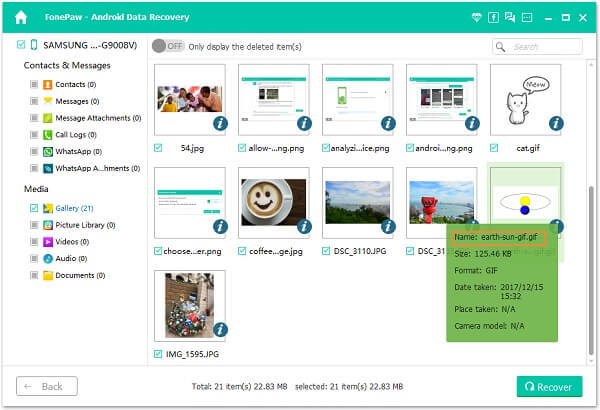Click the Call Logs phone icon
600x410 pixels.
pyautogui.click(x=47, y=135)
